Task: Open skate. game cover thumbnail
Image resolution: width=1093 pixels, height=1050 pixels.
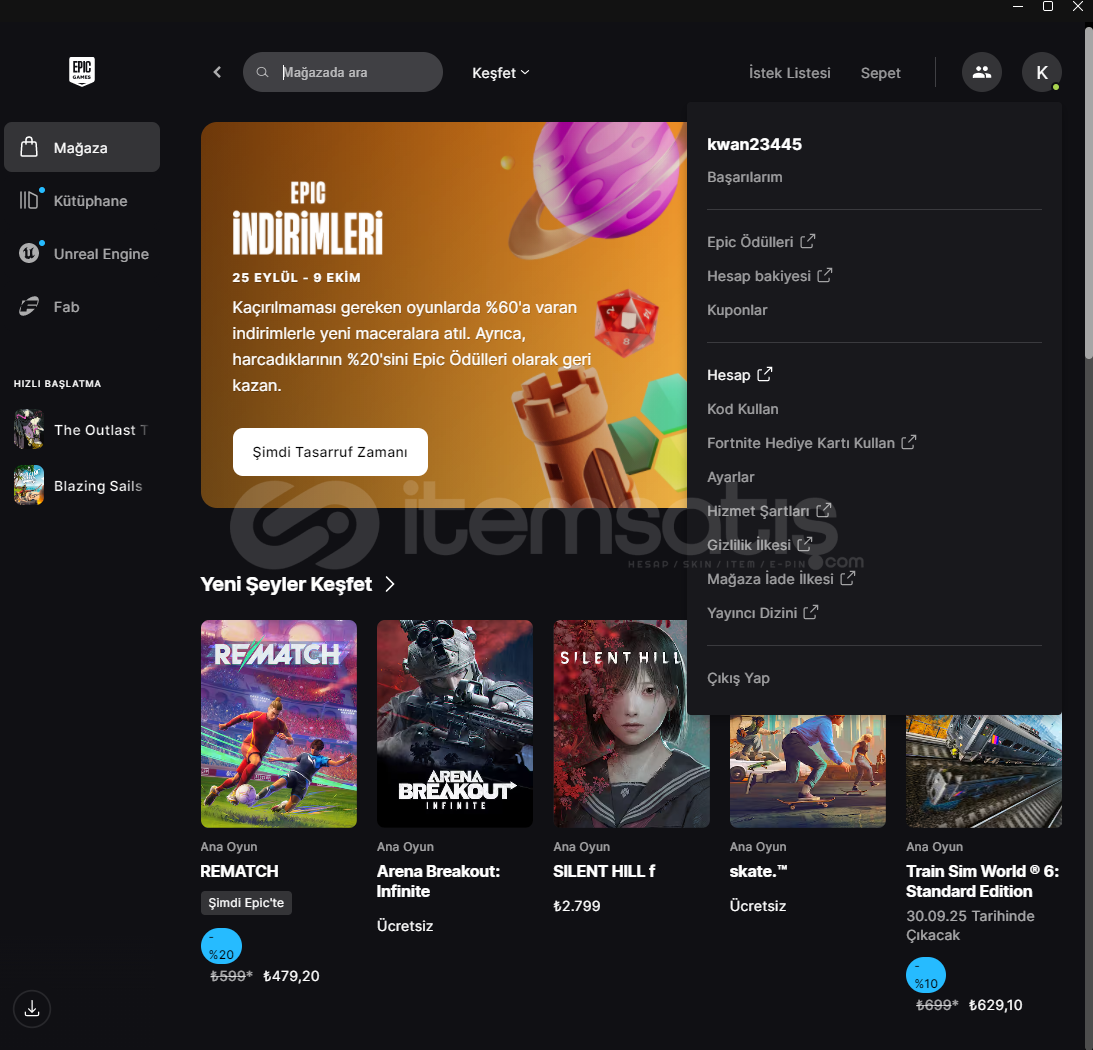Action: [807, 771]
